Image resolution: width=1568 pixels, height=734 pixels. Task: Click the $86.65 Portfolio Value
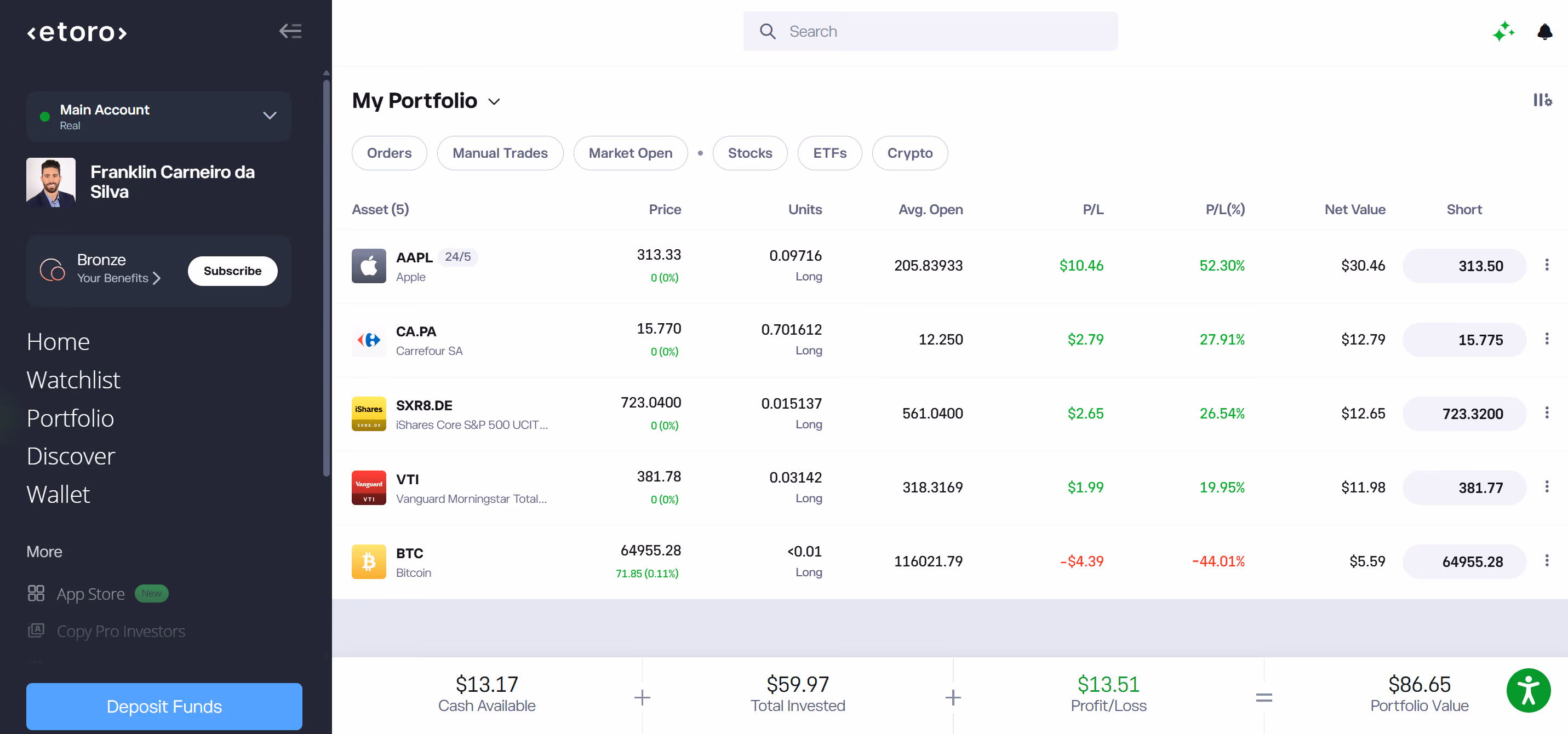click(x=1419, y=685)
